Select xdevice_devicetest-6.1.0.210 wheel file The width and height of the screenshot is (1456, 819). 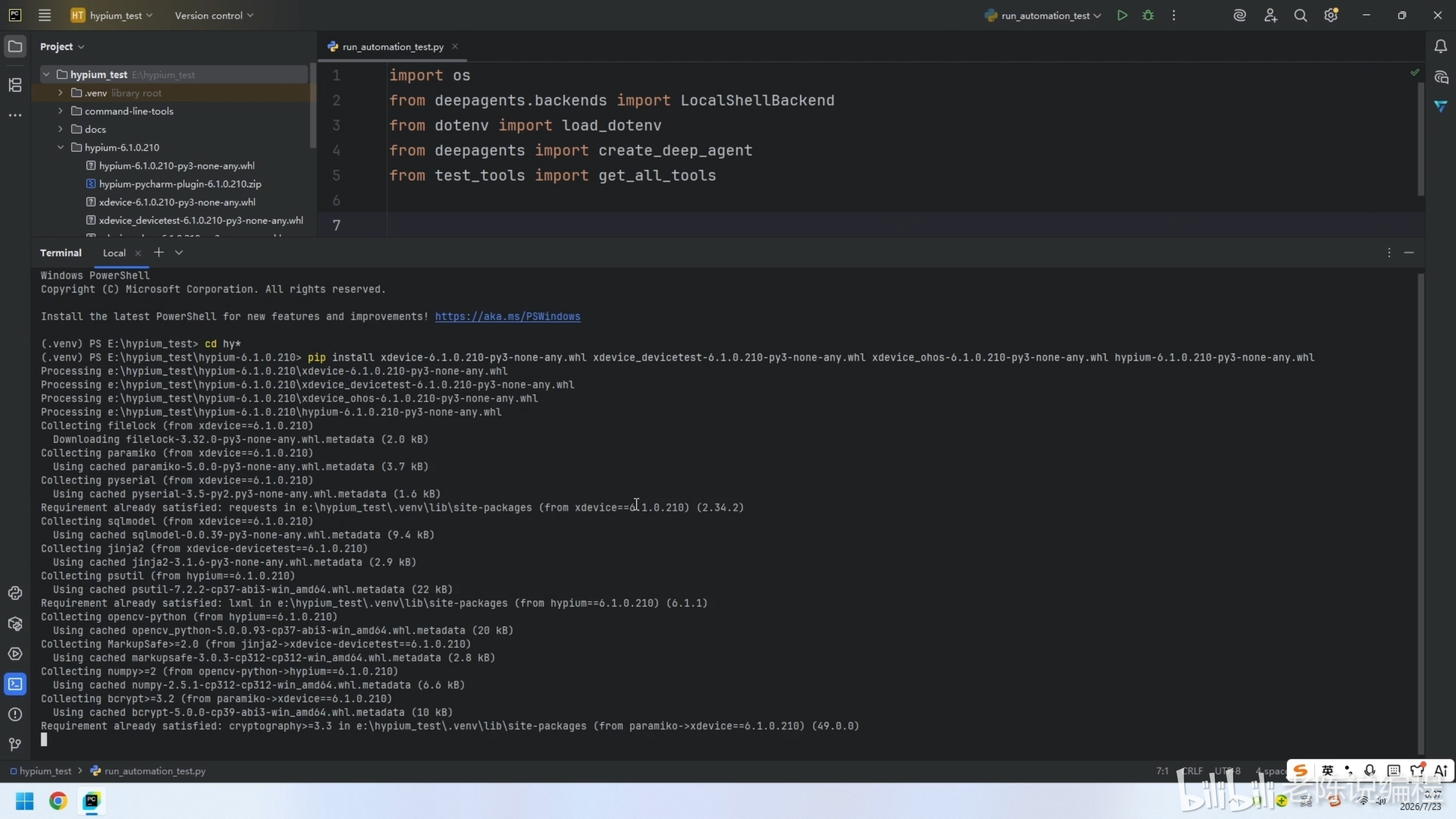coord(201,220)
